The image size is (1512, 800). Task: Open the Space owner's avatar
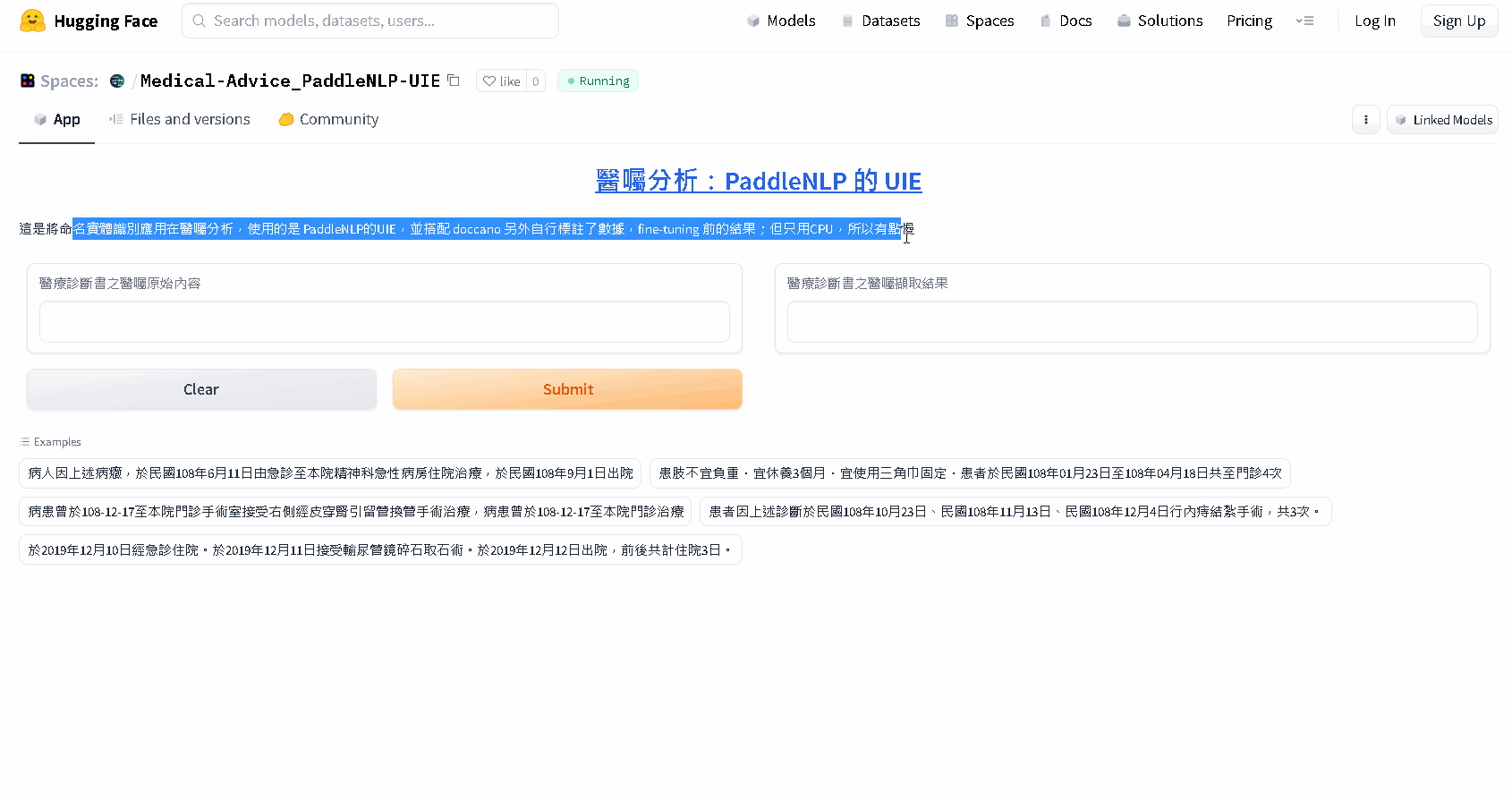117,81
